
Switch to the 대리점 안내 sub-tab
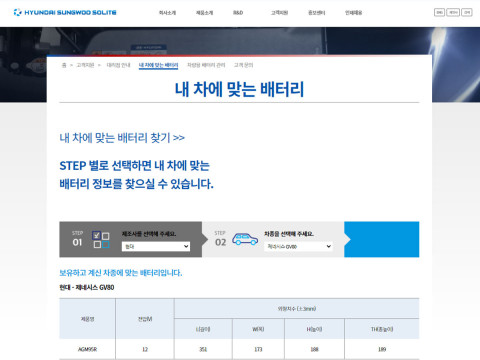[118, 65]
